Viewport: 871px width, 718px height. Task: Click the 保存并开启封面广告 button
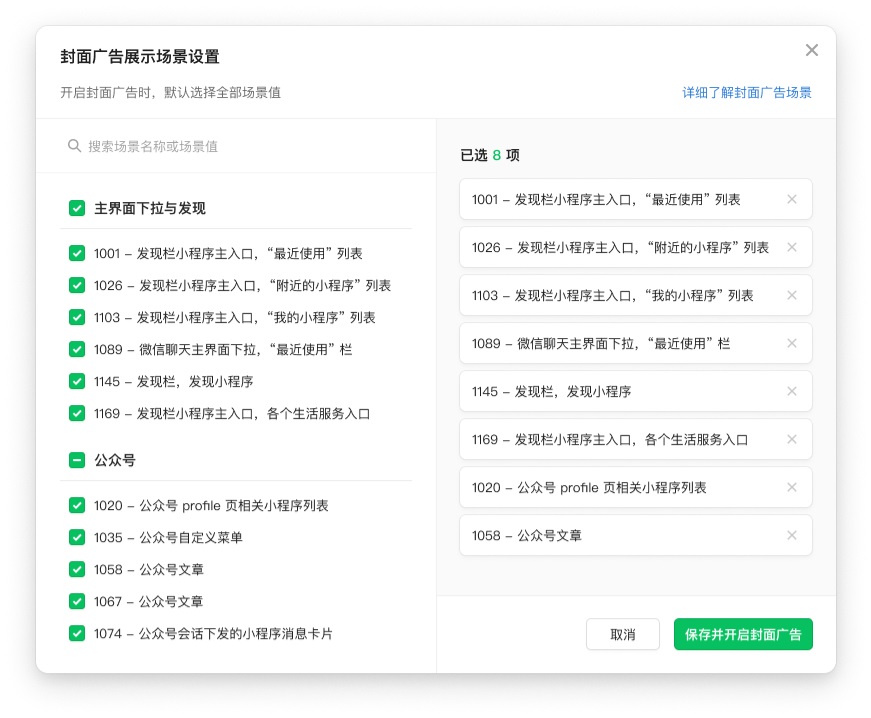(743, 634)
